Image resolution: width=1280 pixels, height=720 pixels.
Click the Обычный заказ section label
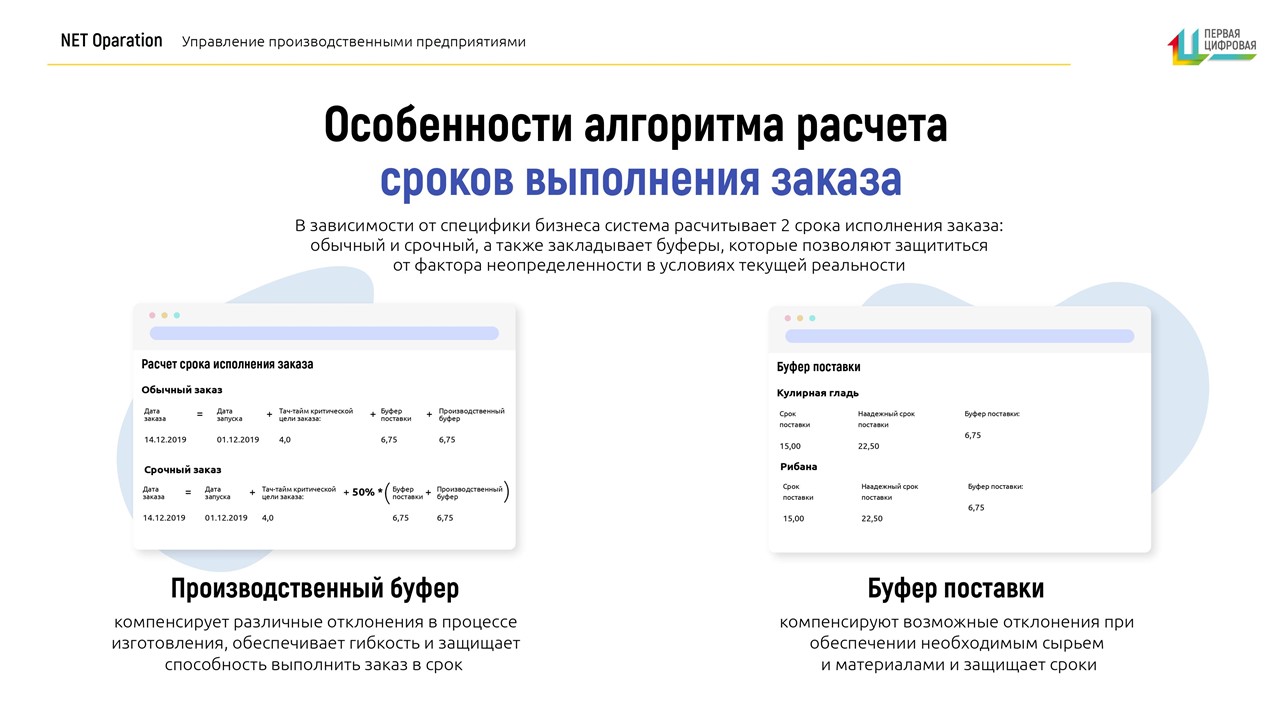pyautogui.click(x=182, y=389)
